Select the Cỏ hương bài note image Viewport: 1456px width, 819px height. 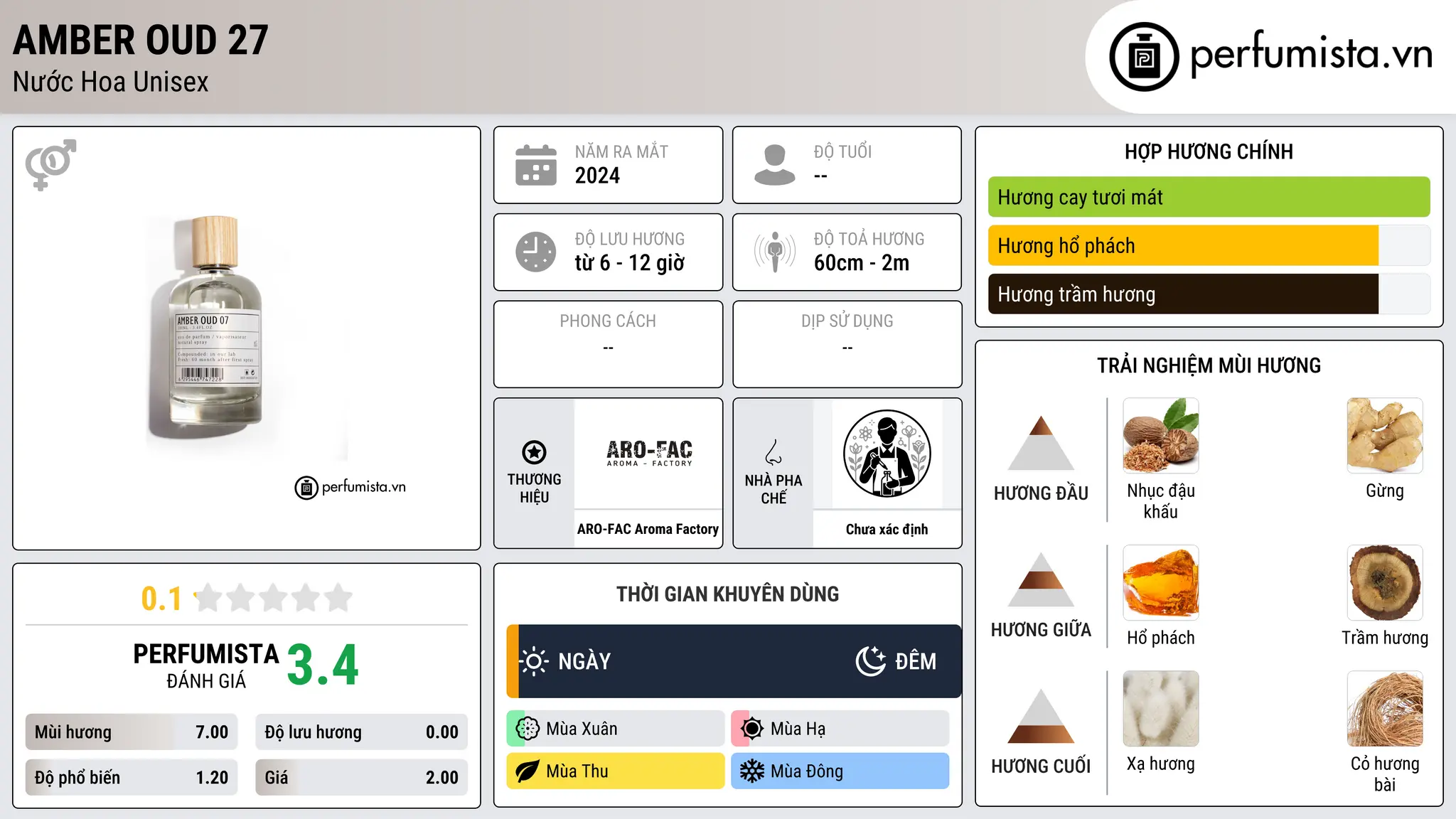1385,709
